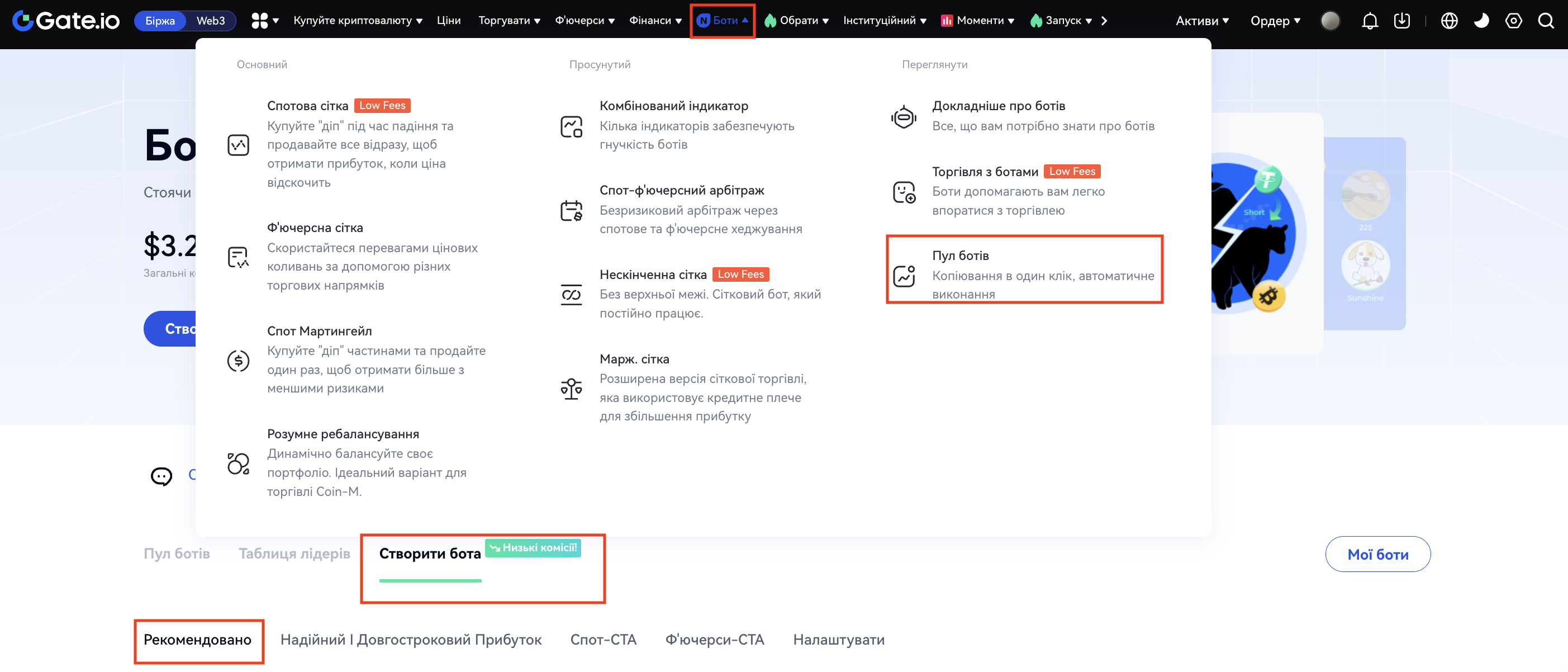Select the Біржа exchange toggle
The width and height of the screenshot is (1568, 672).
pos(160,21)
